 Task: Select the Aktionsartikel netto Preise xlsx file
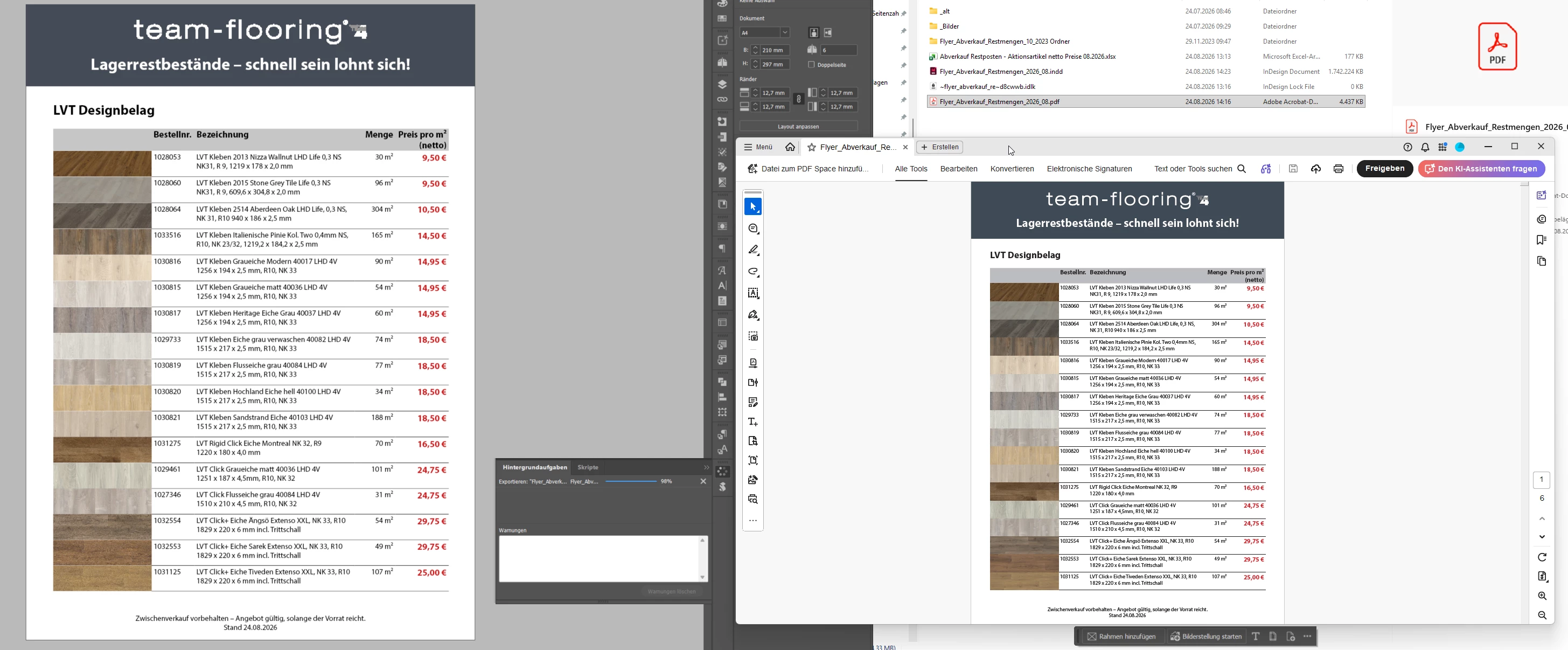coord(1146,57)
